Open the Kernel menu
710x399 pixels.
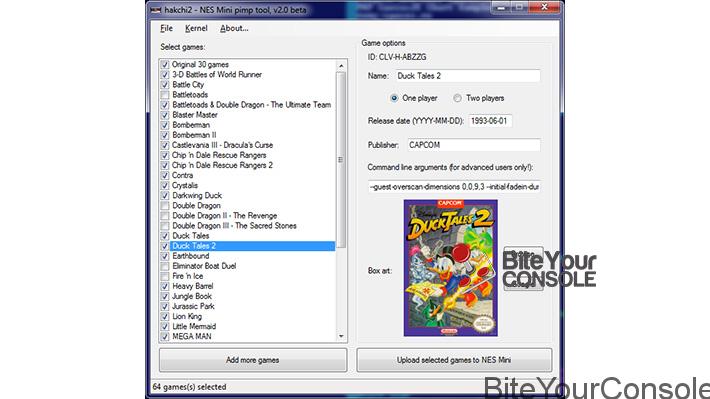(x=196, y=28)
